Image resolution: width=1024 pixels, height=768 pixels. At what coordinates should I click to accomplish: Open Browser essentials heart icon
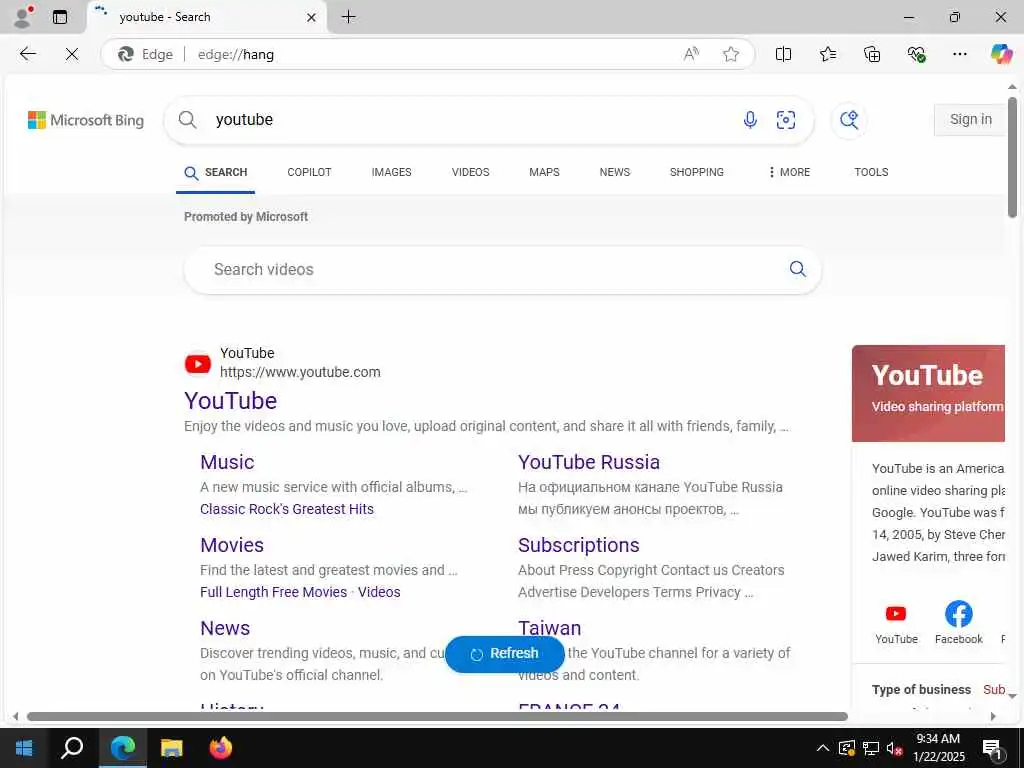coord(916,54)
